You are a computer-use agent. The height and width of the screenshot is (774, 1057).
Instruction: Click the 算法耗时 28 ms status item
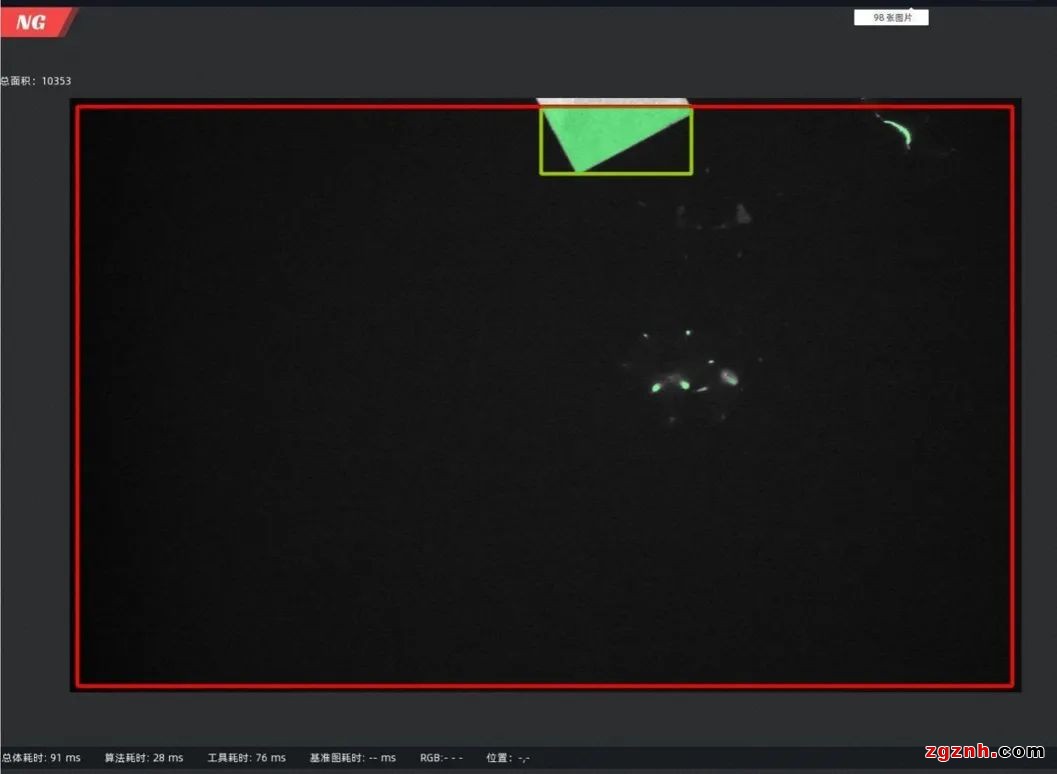pyautogui.click(x=144, y=758)
